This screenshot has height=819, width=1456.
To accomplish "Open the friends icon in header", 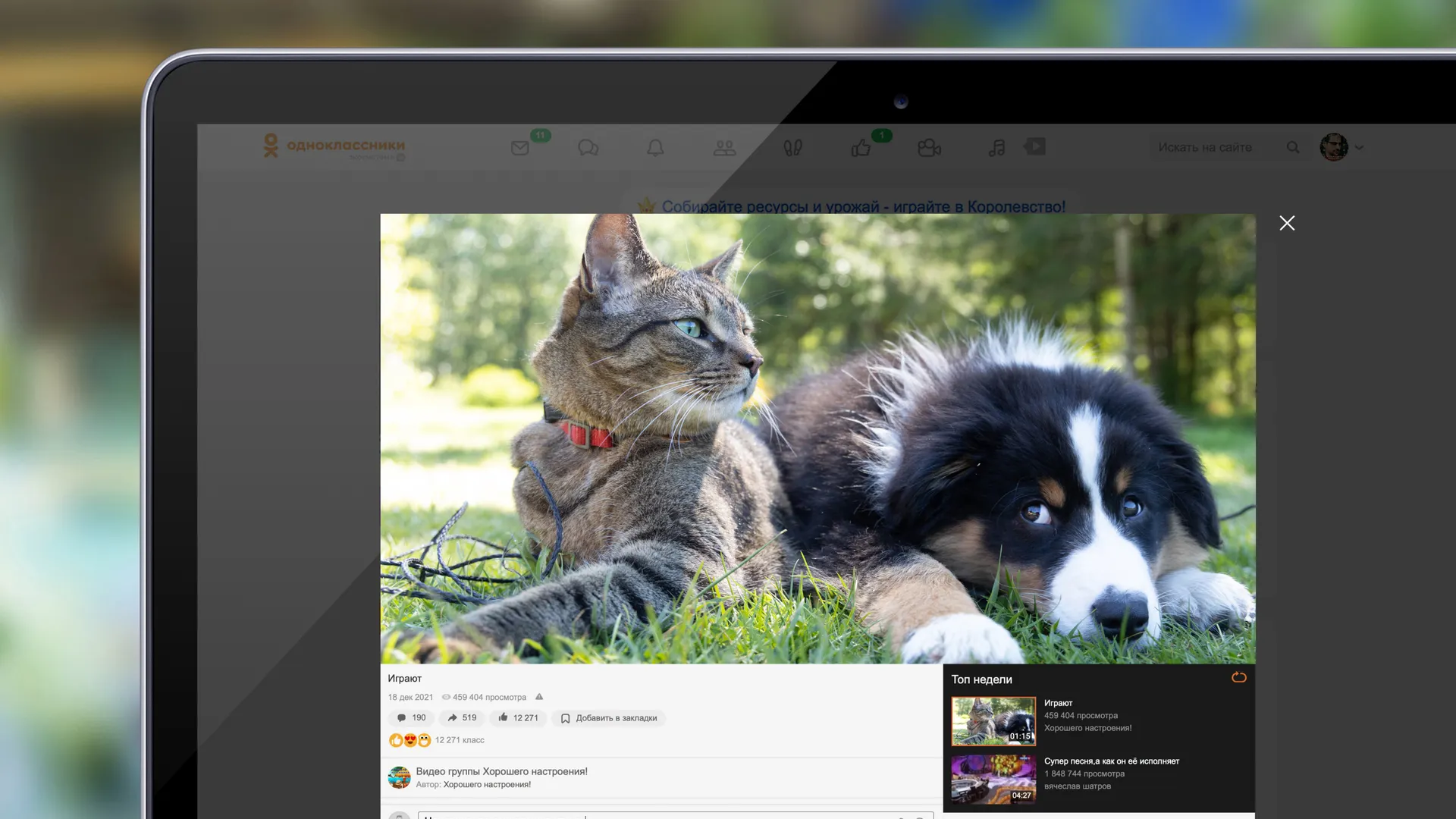I will (x=724, y=148).
